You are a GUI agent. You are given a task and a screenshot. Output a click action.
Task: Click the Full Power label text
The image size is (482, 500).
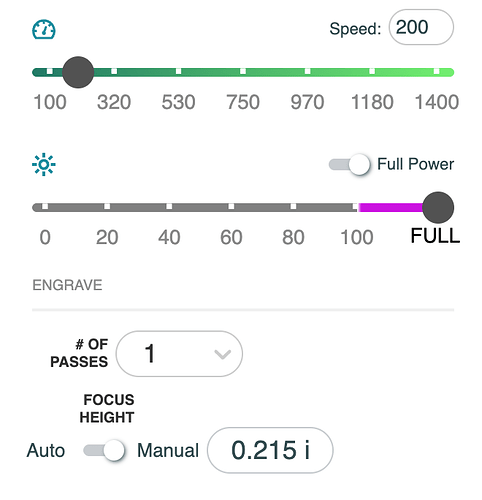tap(416, 164)
